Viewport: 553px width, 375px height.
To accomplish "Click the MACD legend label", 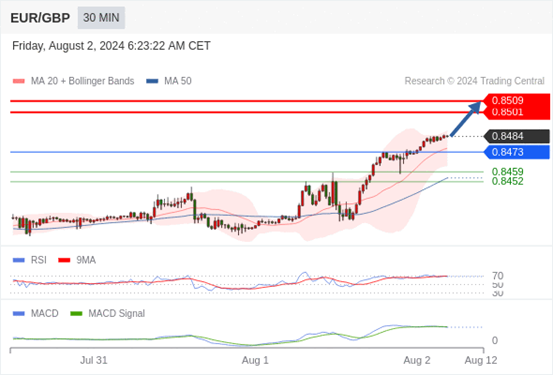I will tap(44, 313).
